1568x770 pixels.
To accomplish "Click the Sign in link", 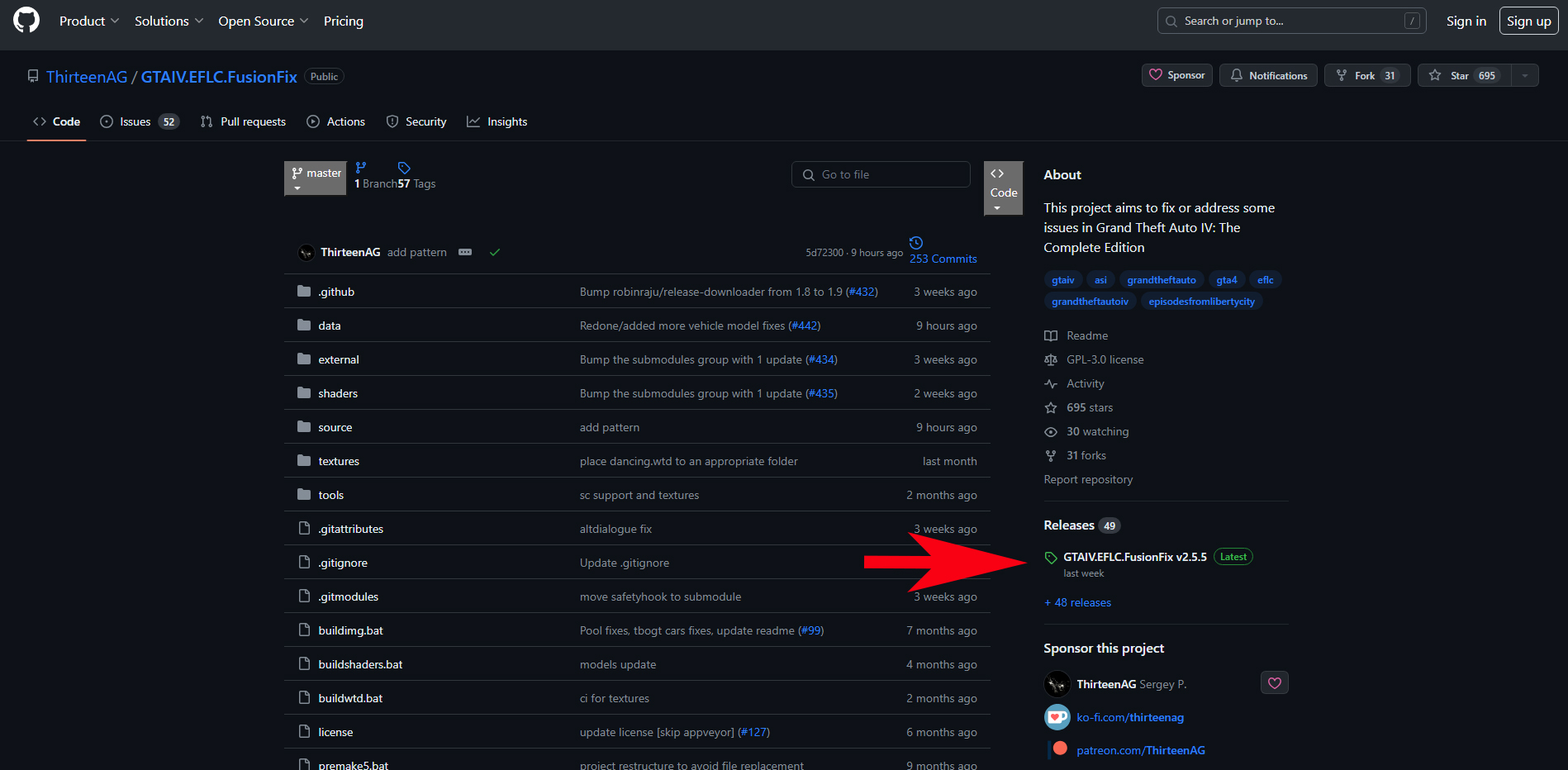I will coord(1466,21).
